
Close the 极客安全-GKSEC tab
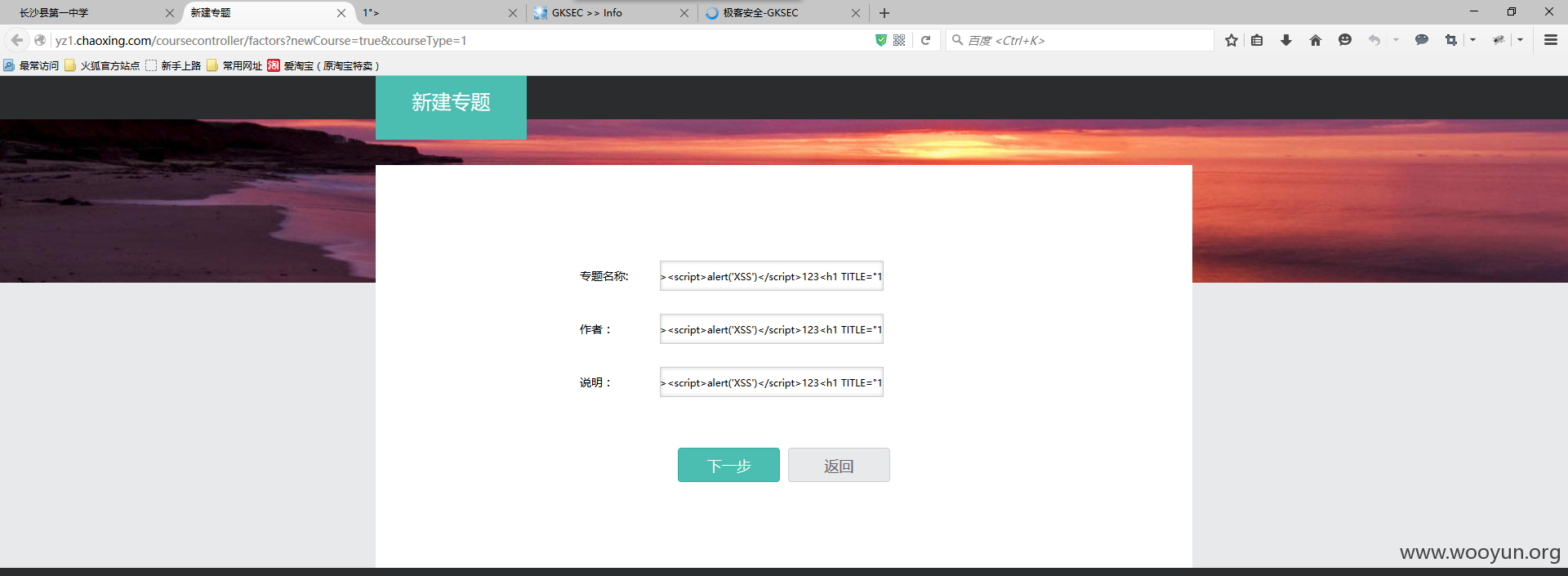856,13
